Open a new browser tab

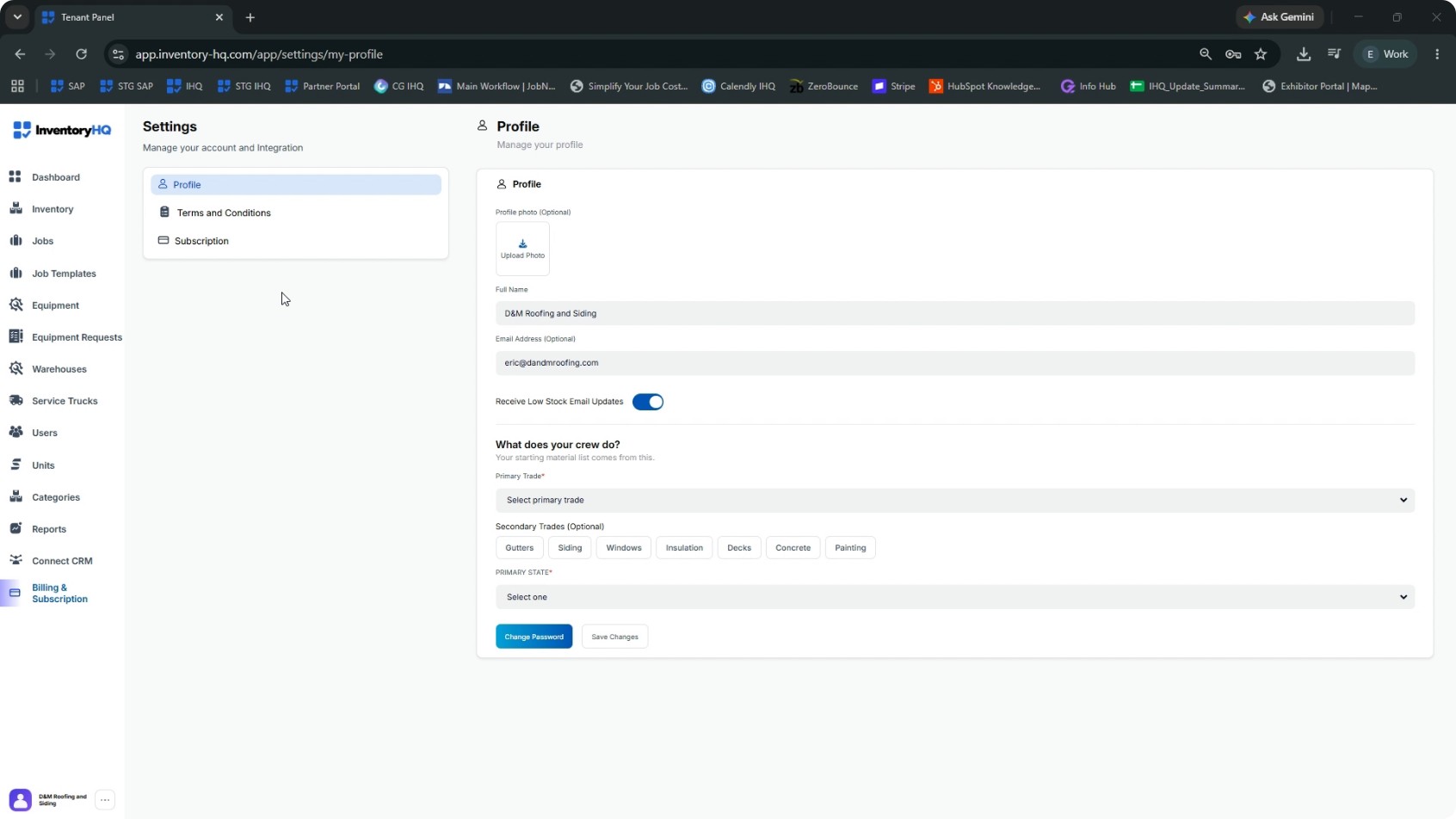pyautogui.click(x=250, y=17)
